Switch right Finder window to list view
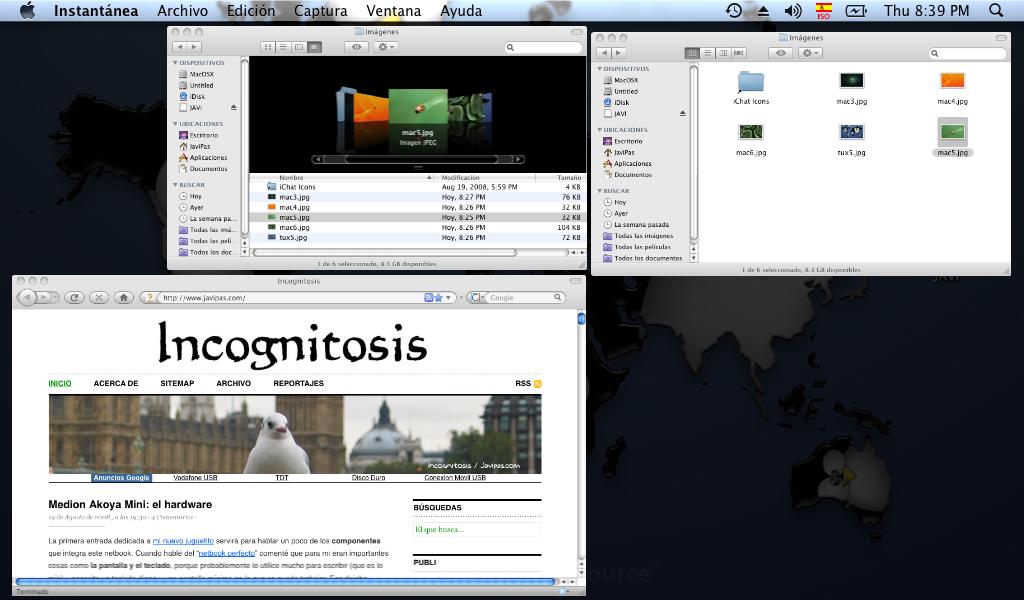 707,53
